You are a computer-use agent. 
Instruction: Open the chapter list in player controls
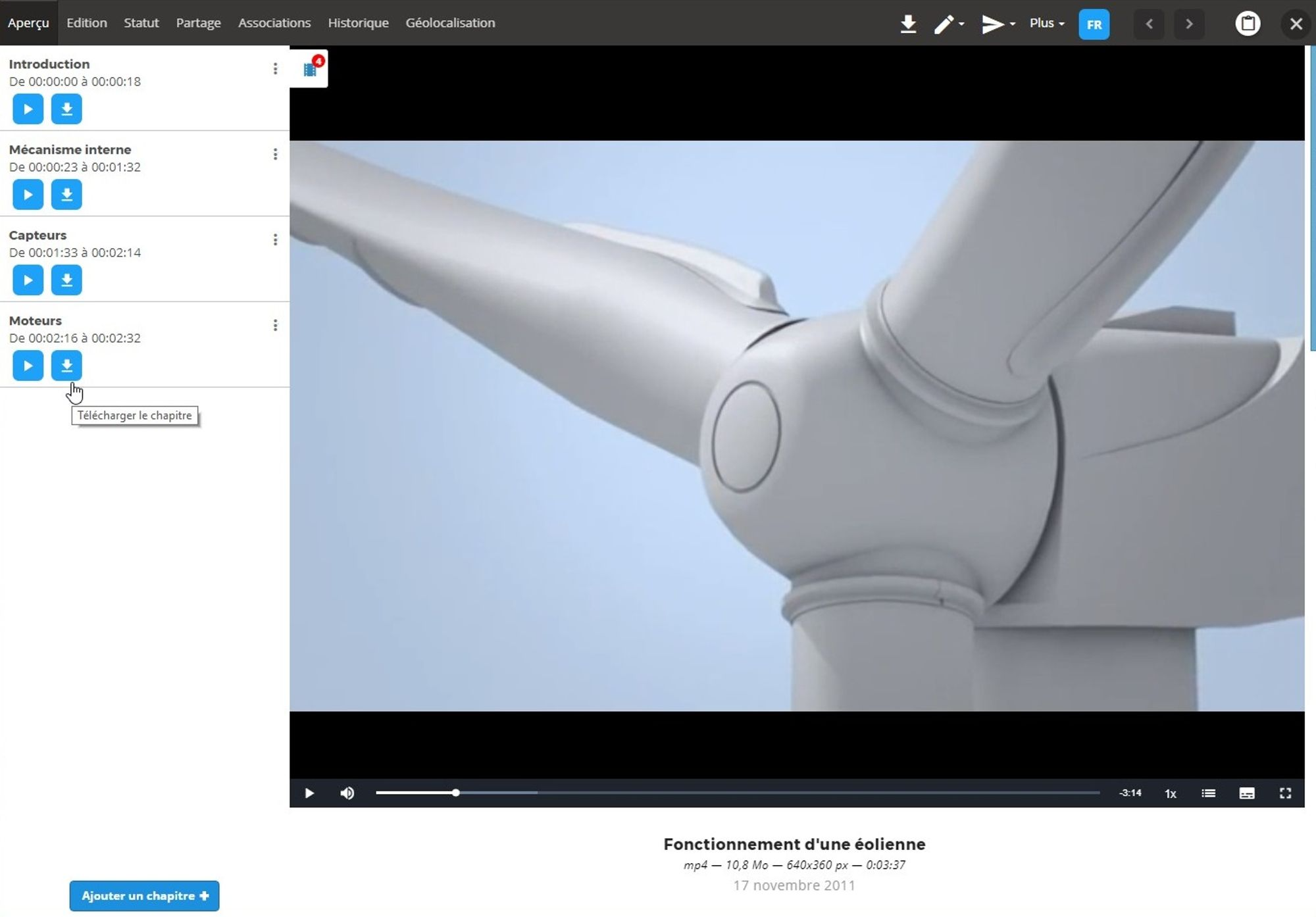coord(1208,793)
